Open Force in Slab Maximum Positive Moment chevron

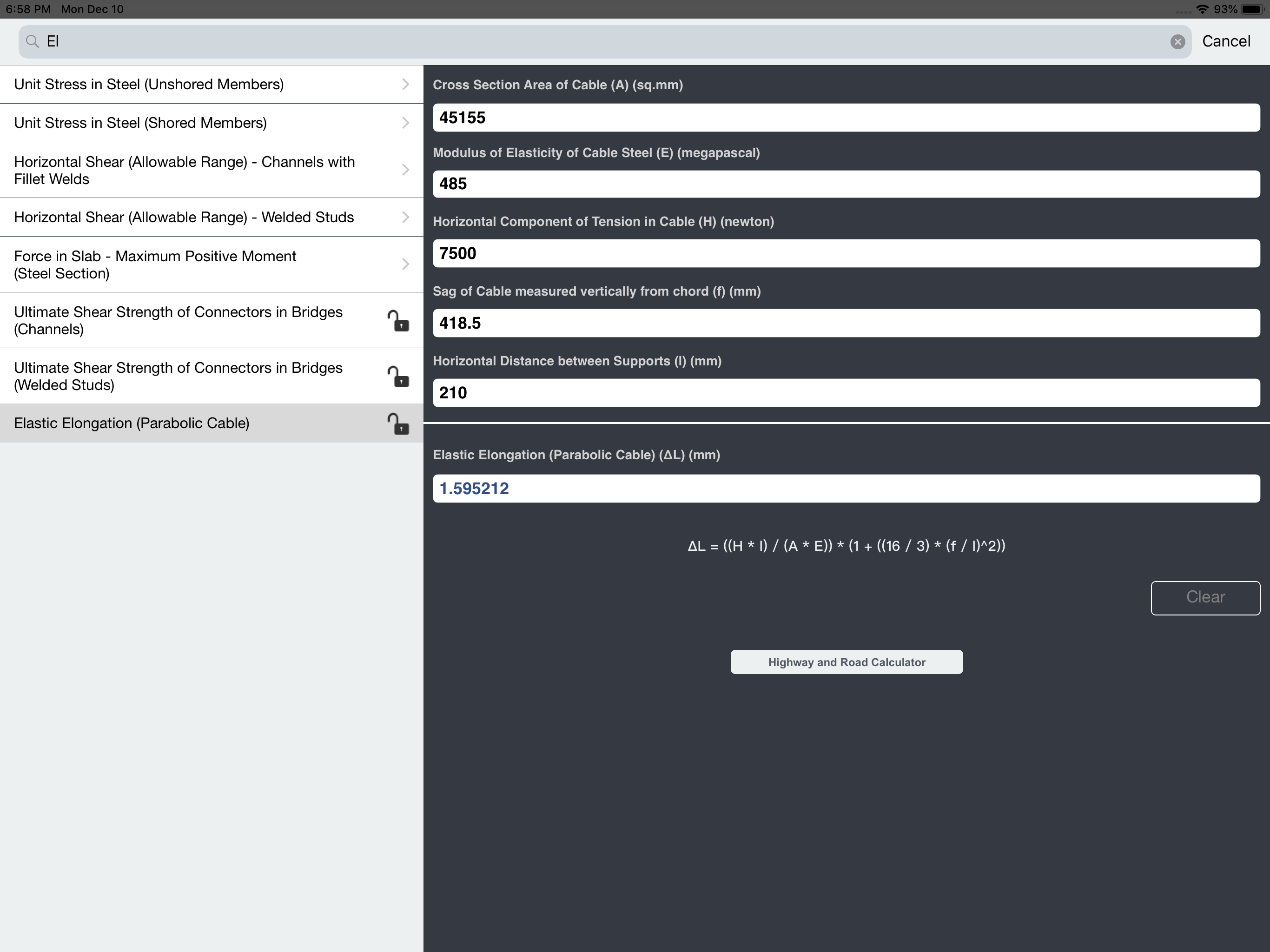[405, 264]
